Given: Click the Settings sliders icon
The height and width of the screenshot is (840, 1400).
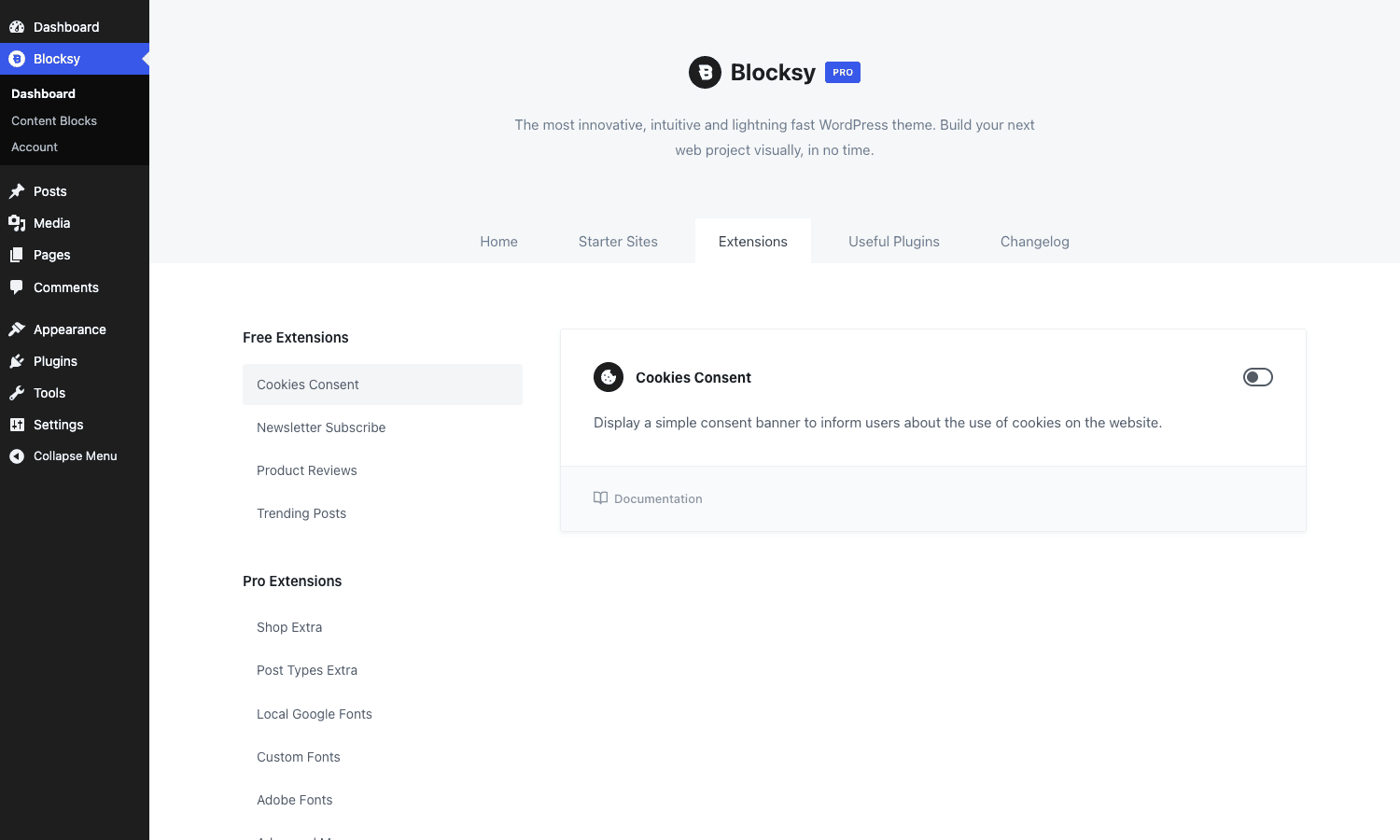Looking at the screenshot, I should [17, 425].
